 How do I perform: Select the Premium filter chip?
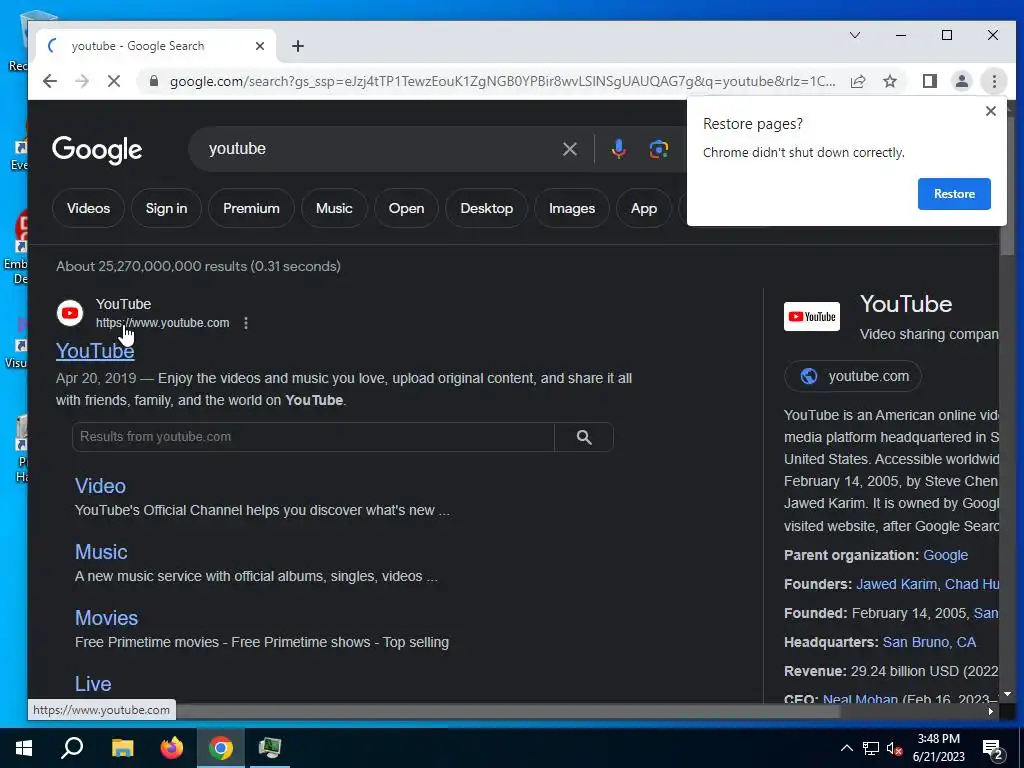(251, 208)
